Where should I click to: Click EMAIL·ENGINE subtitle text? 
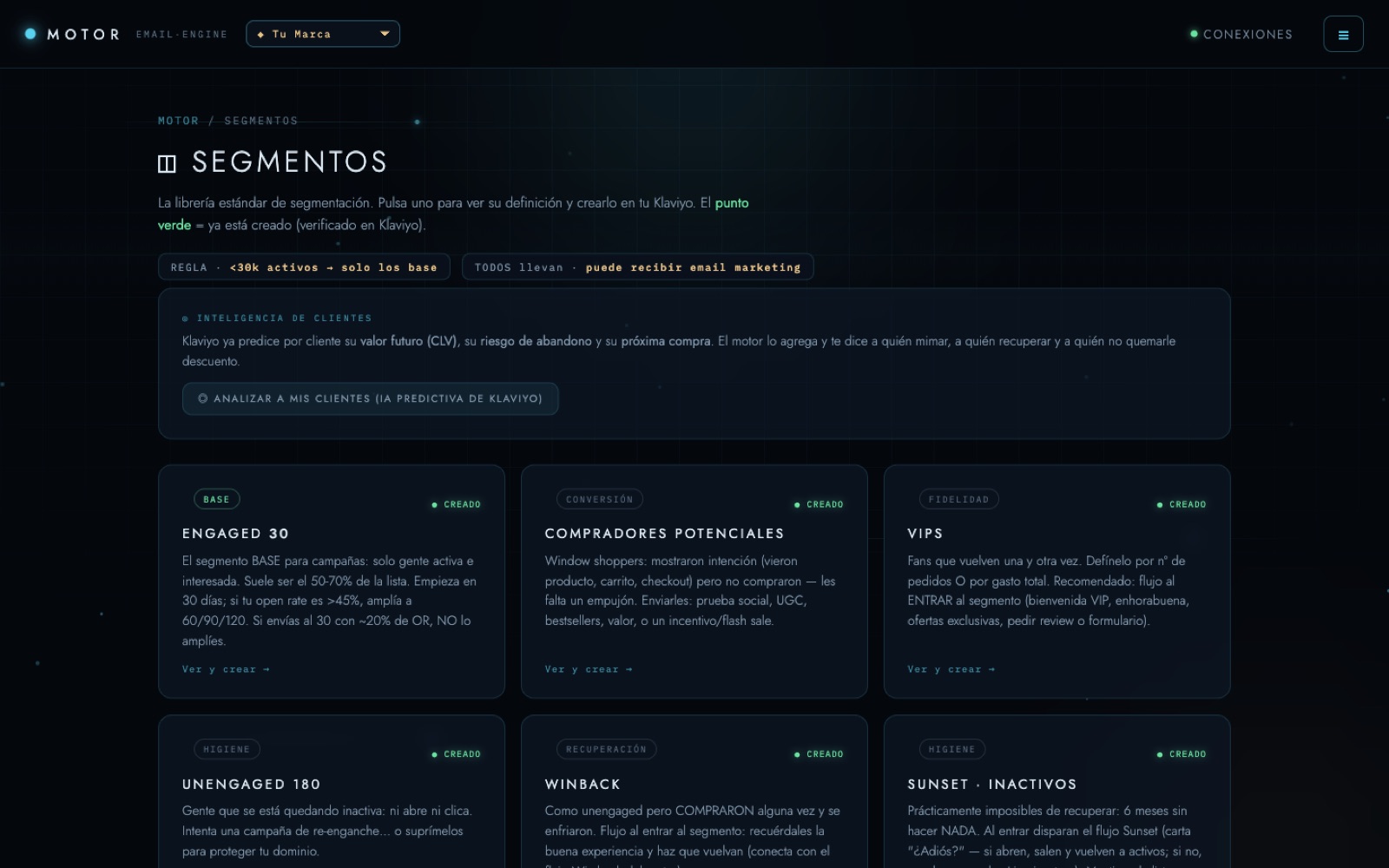click(181, 35)
